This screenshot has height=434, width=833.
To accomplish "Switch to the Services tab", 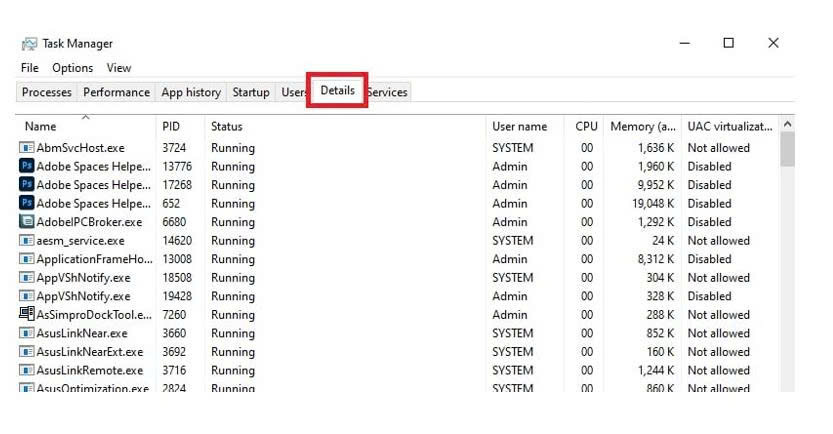I will [388, 92].
